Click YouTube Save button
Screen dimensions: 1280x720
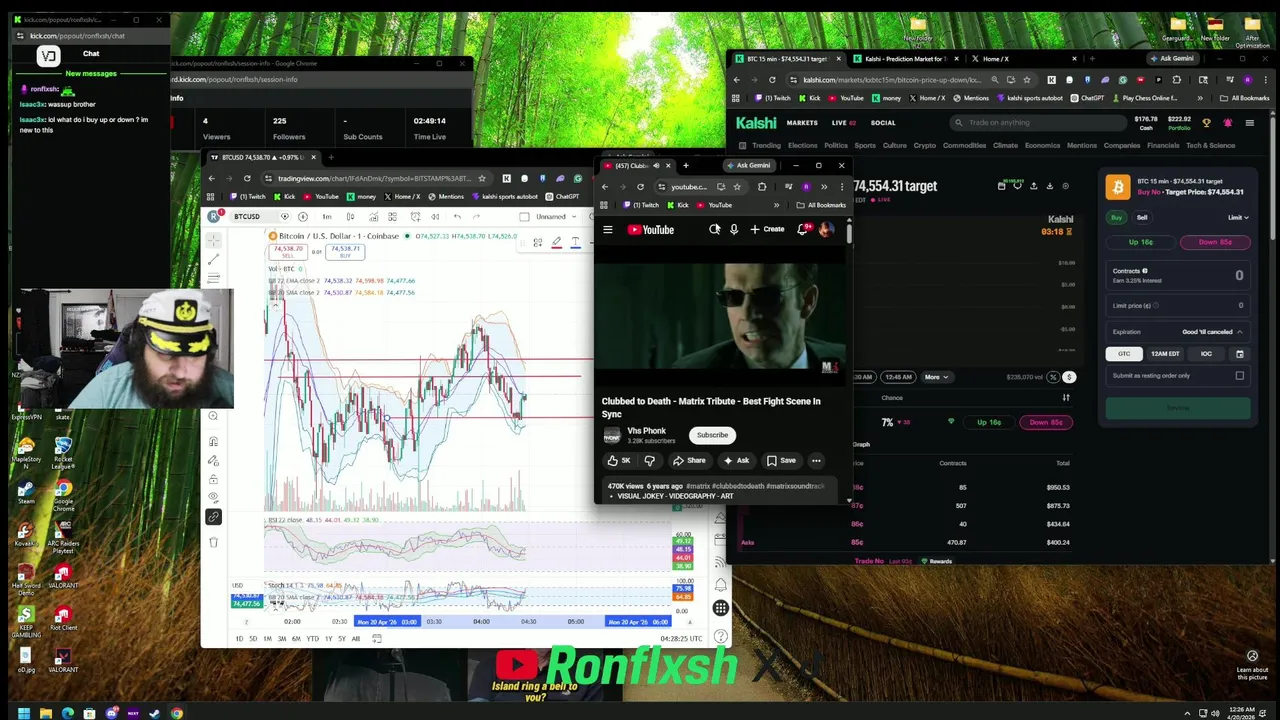click(781, 461)
